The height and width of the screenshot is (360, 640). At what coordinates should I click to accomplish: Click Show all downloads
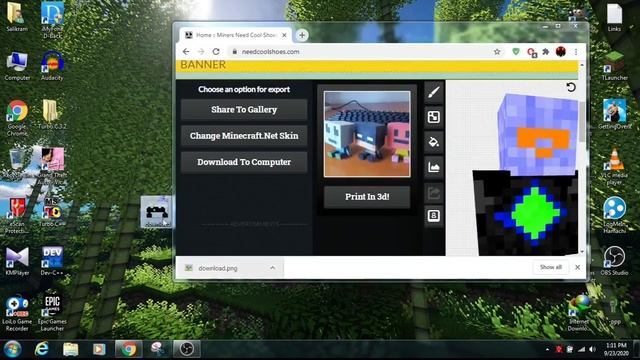[551, 267]
